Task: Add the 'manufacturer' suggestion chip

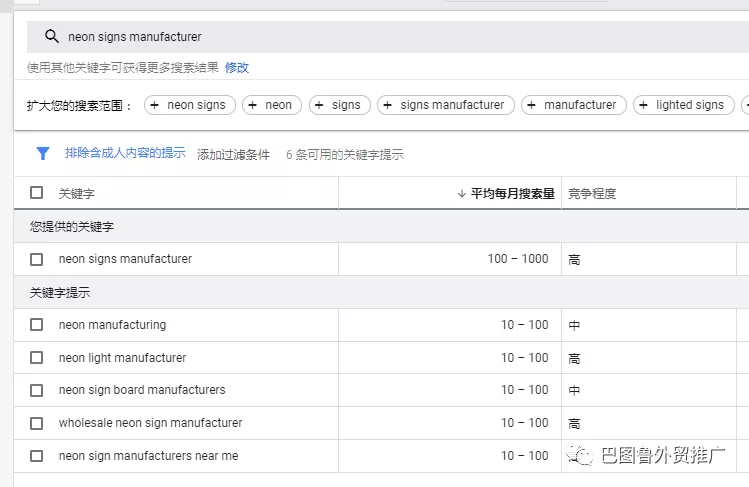Action: [574, 105]
